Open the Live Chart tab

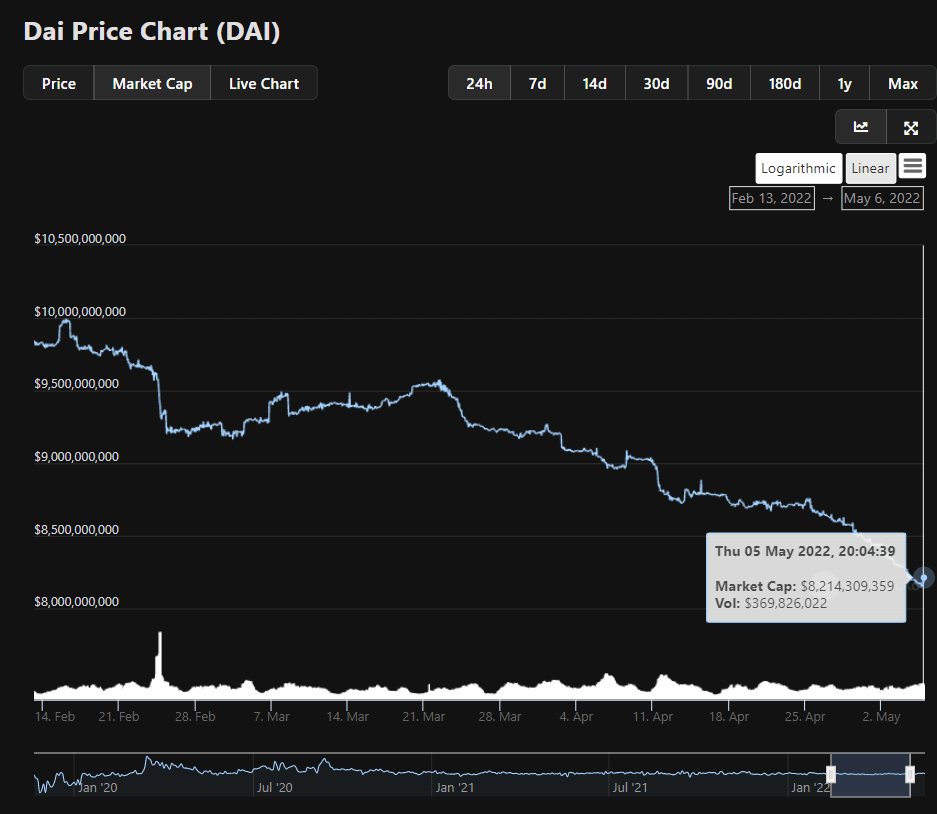click(x=264, y=83)
